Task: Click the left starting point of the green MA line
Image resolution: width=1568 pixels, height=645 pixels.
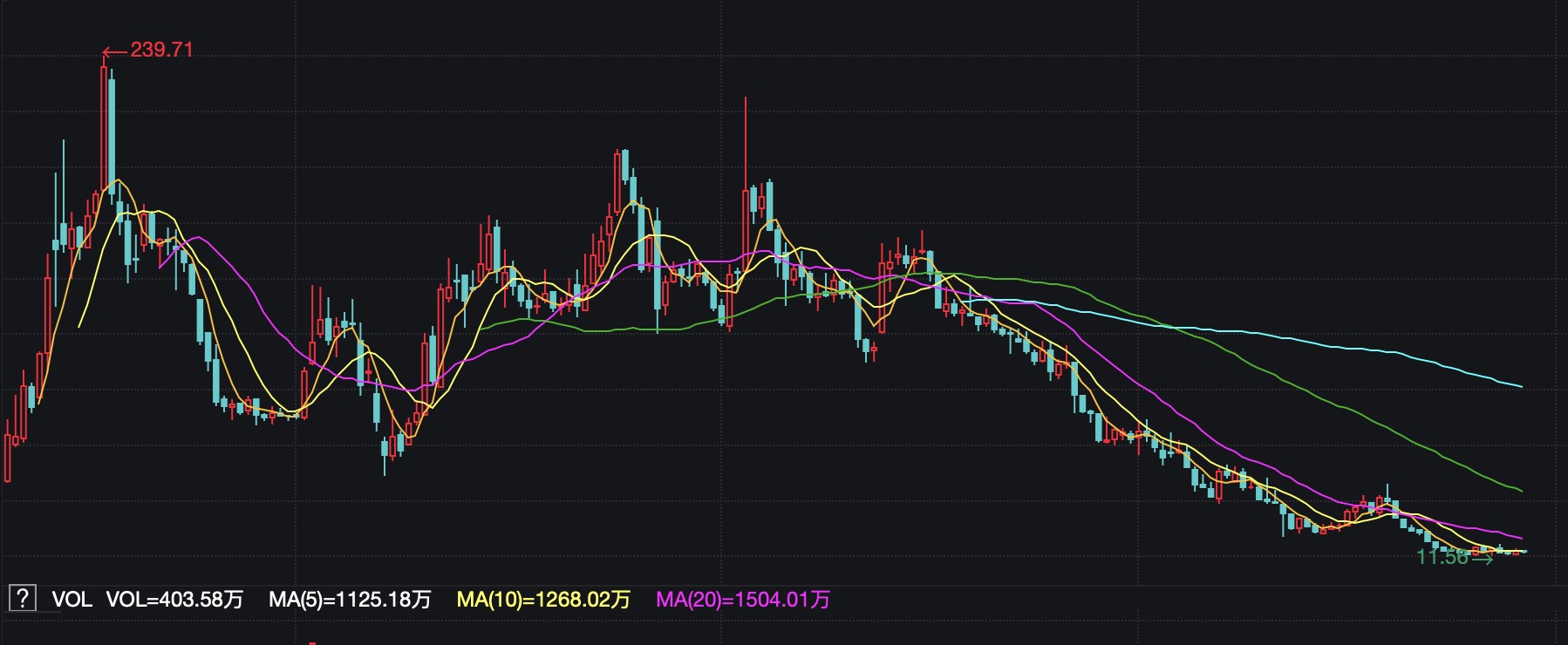Action: tap(479, 328)
